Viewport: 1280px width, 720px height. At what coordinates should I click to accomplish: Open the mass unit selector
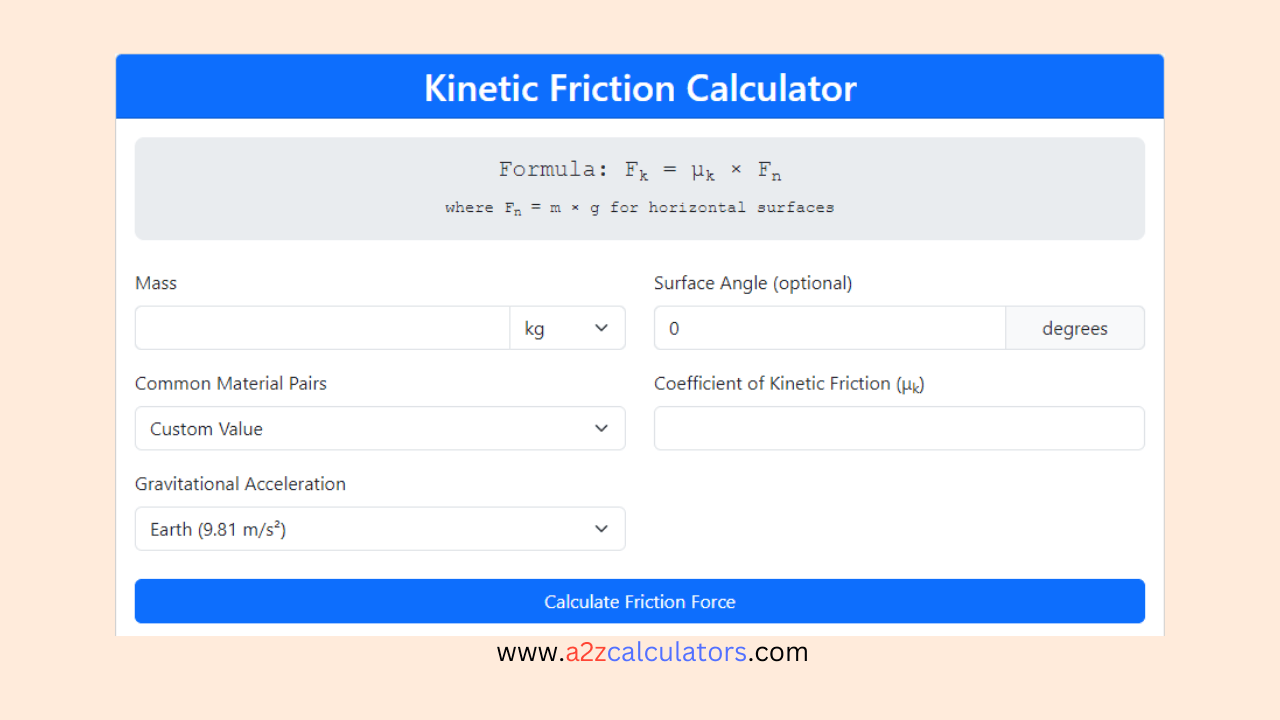point(567,327)
